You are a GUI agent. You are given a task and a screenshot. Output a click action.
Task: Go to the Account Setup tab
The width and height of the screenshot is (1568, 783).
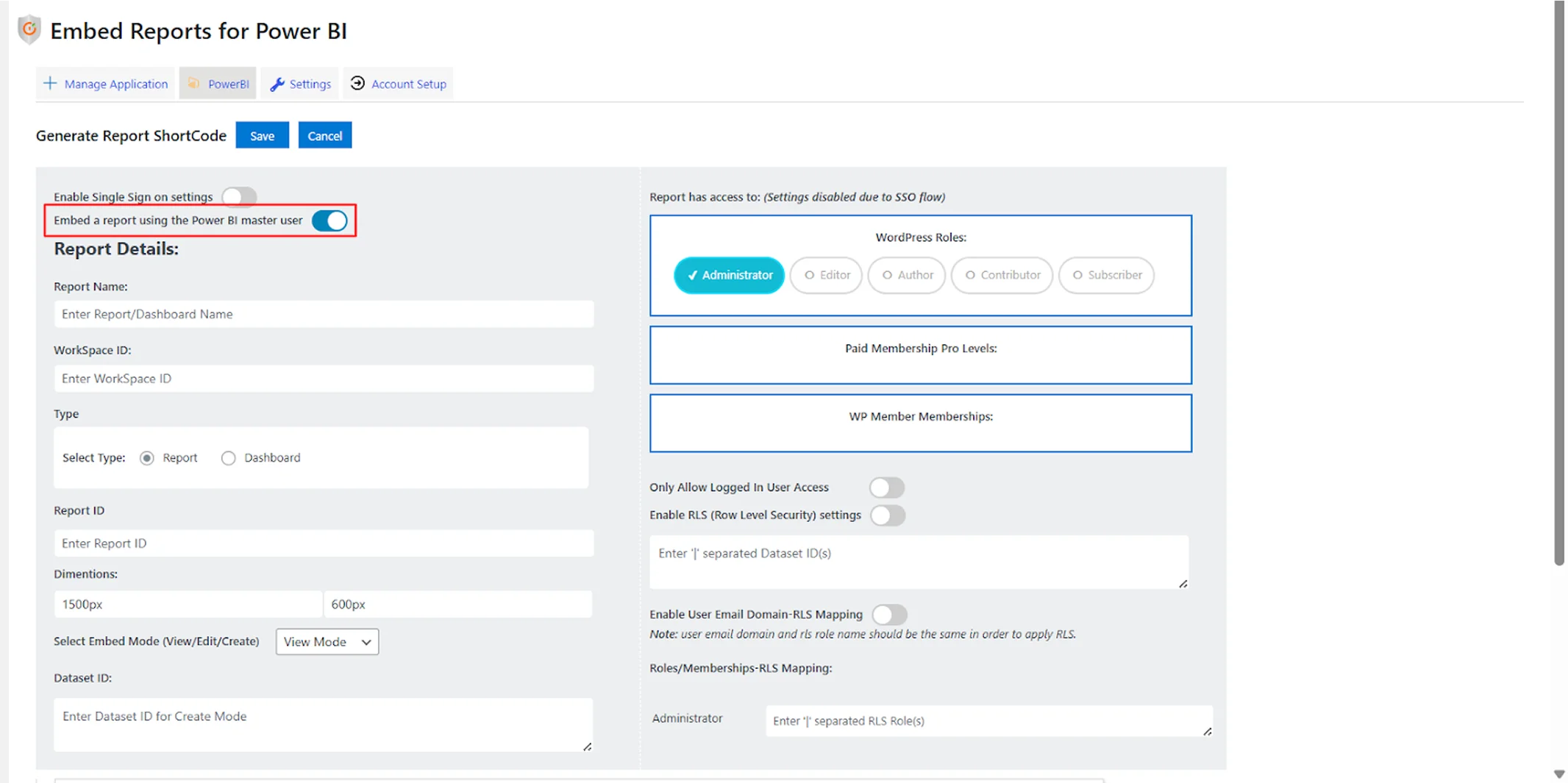398,84
